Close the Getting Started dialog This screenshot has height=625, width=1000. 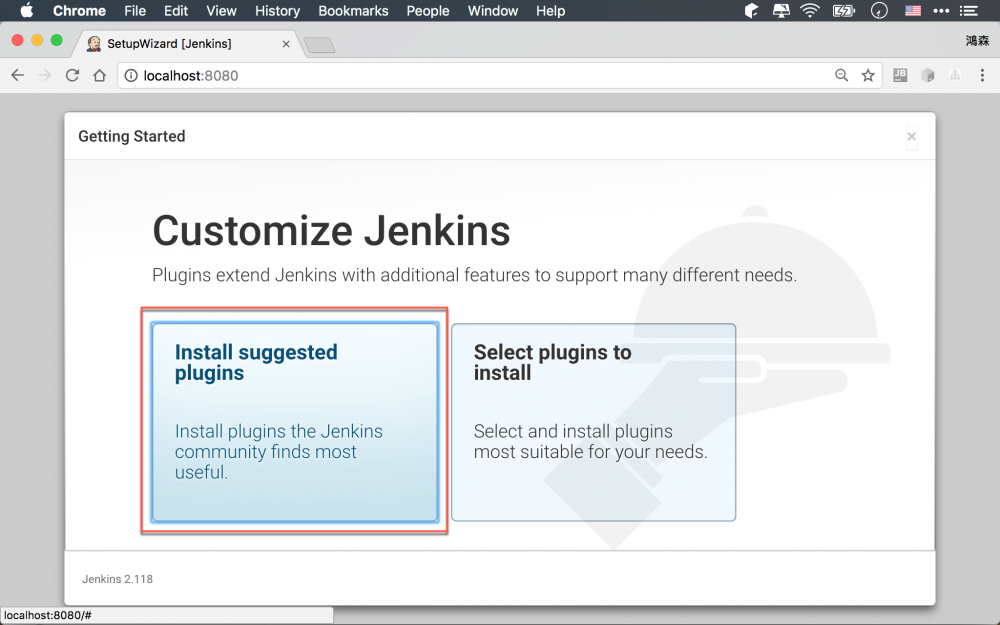pyautogui.click(x=911, y=137)
